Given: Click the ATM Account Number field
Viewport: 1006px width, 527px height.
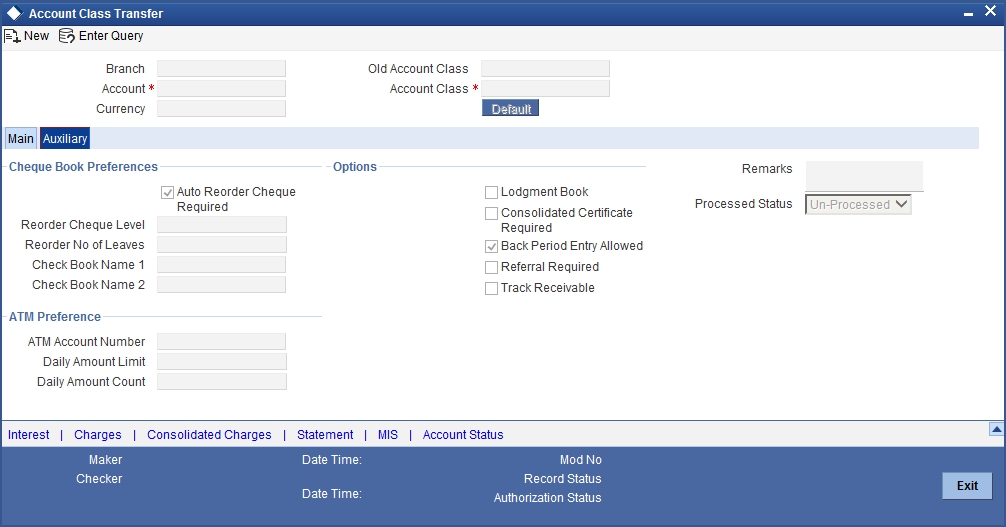Looking at the screenshot, I should (221, 341).
